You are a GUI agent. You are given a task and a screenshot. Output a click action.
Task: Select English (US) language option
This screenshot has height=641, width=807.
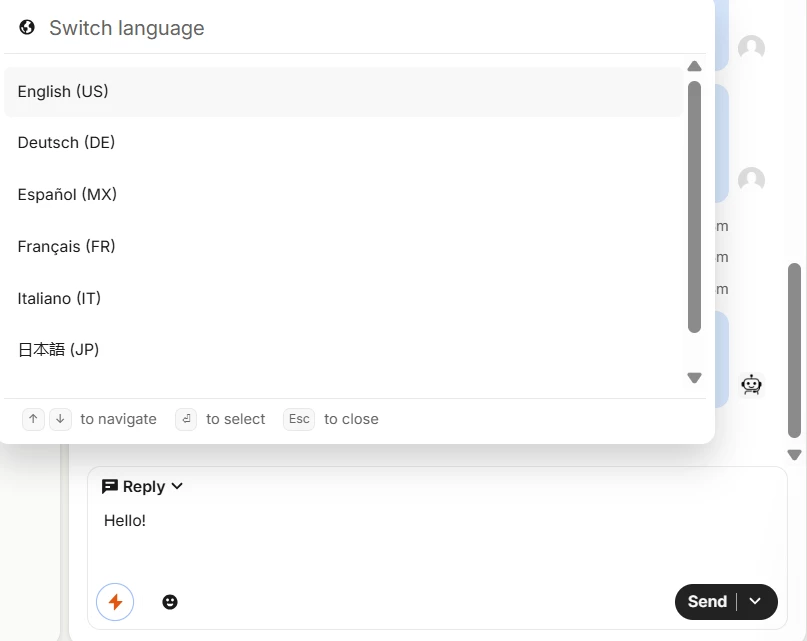coord(343,92)
